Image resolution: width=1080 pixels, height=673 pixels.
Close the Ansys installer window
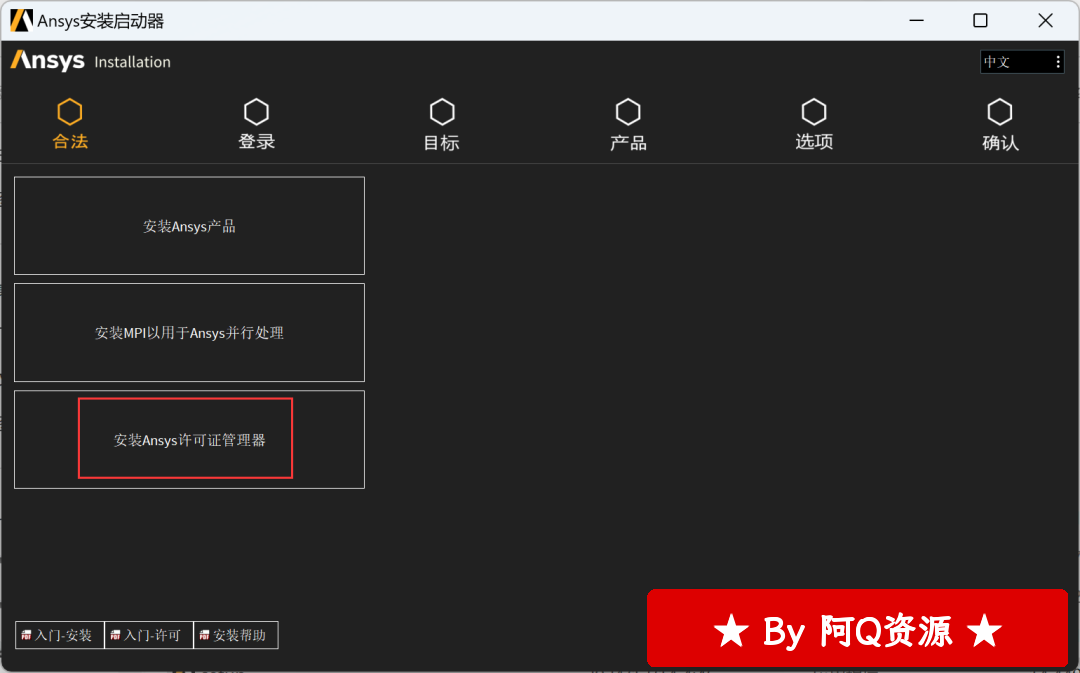click(1045, 21)
